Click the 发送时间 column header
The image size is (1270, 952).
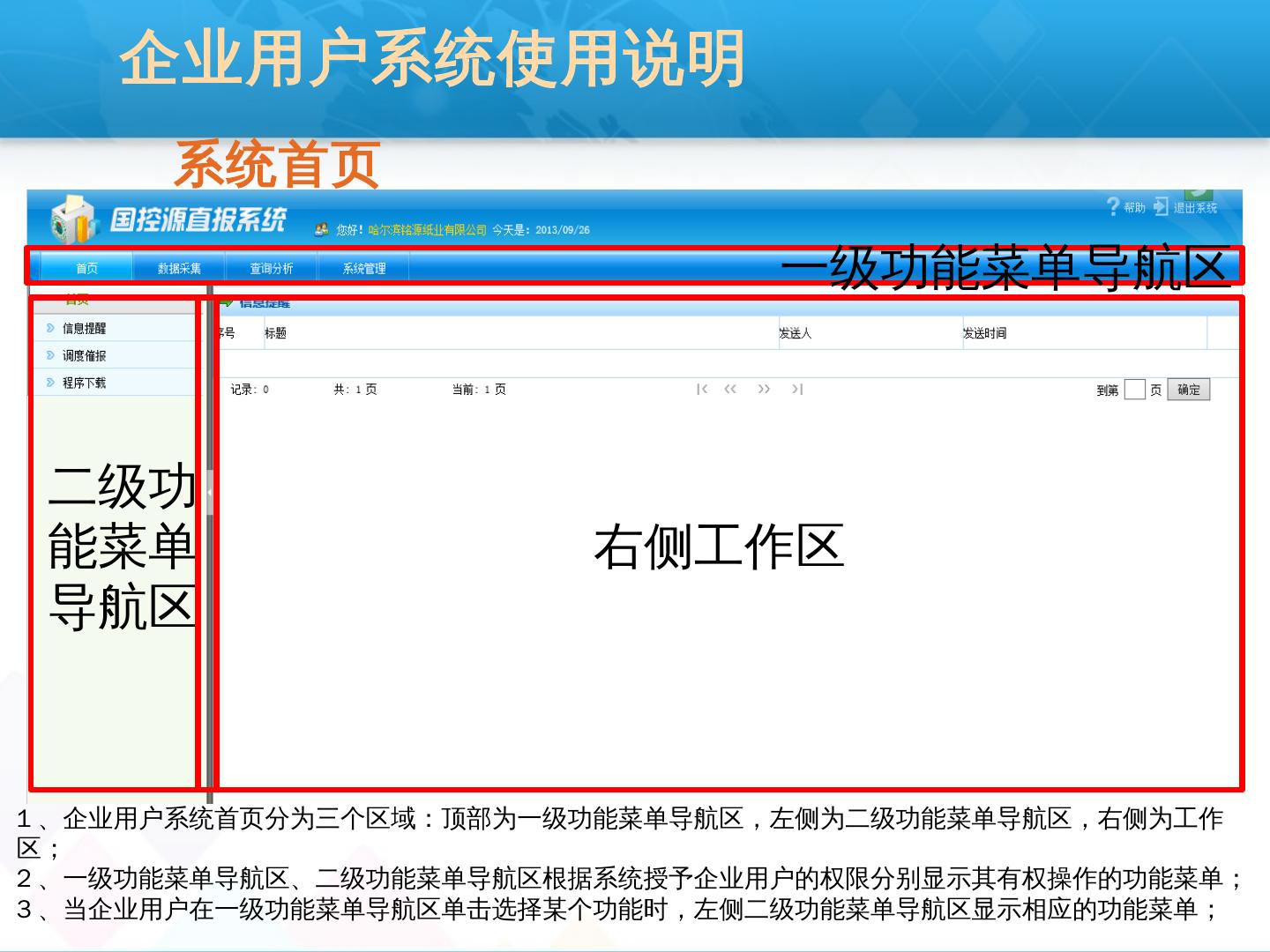click(x=984, y=333)
